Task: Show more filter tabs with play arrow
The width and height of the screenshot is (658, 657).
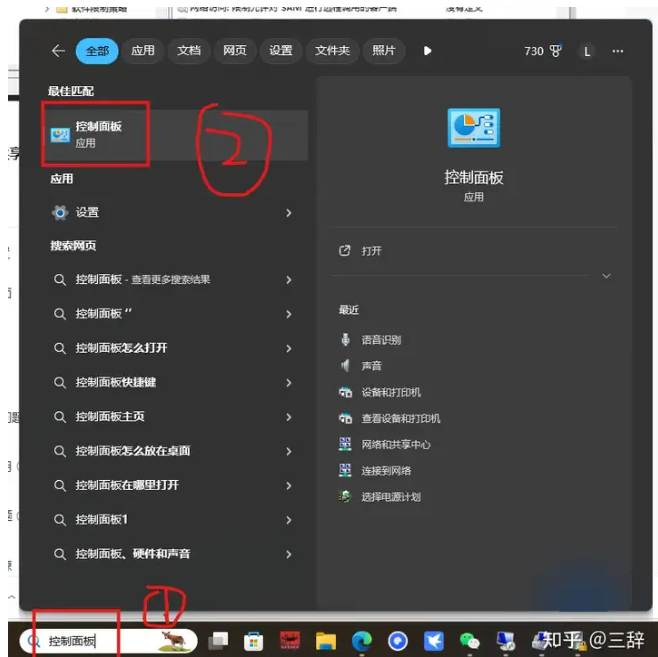Action: [428, 51]
